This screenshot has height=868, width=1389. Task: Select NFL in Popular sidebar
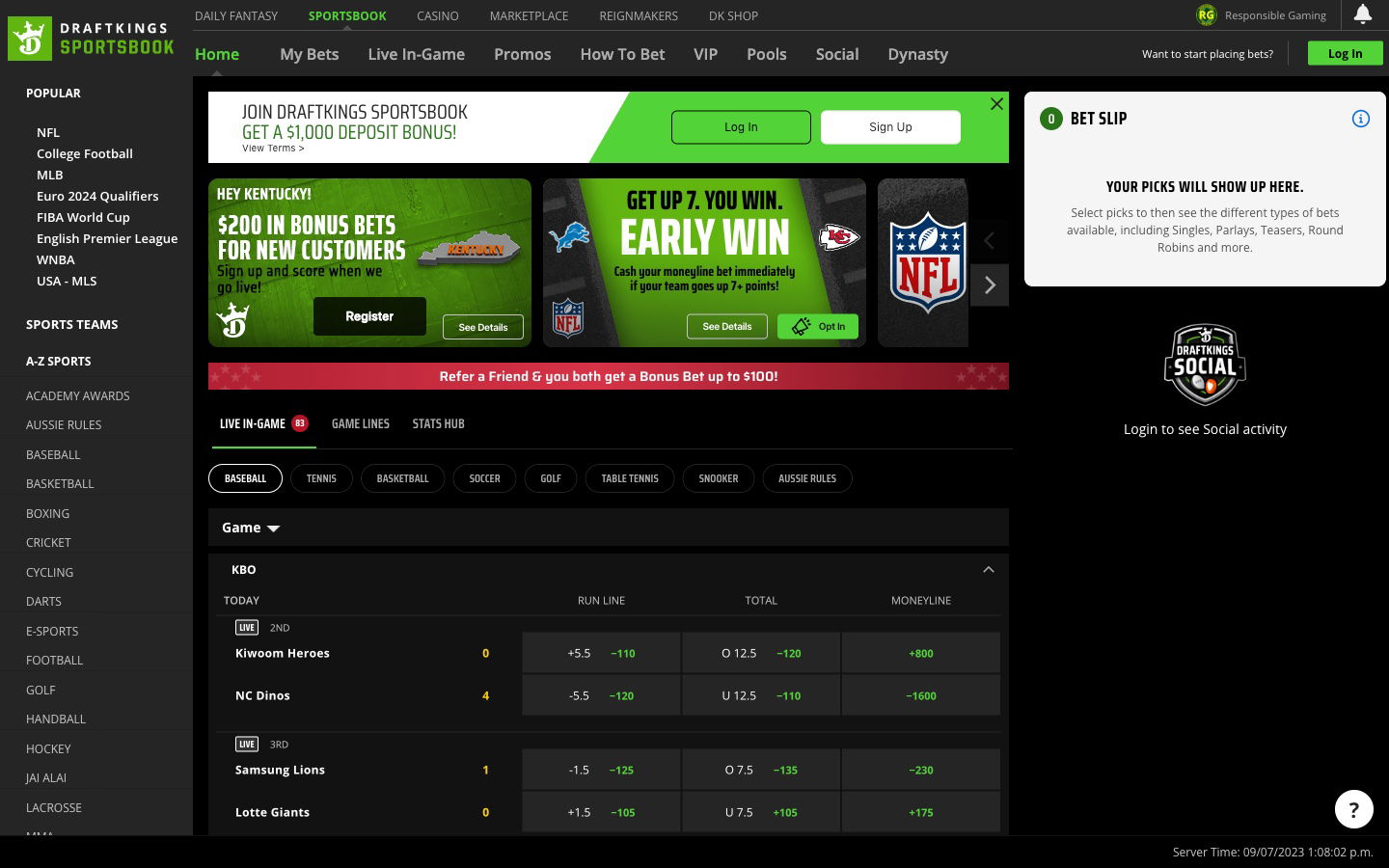click(x=48, y=132)
